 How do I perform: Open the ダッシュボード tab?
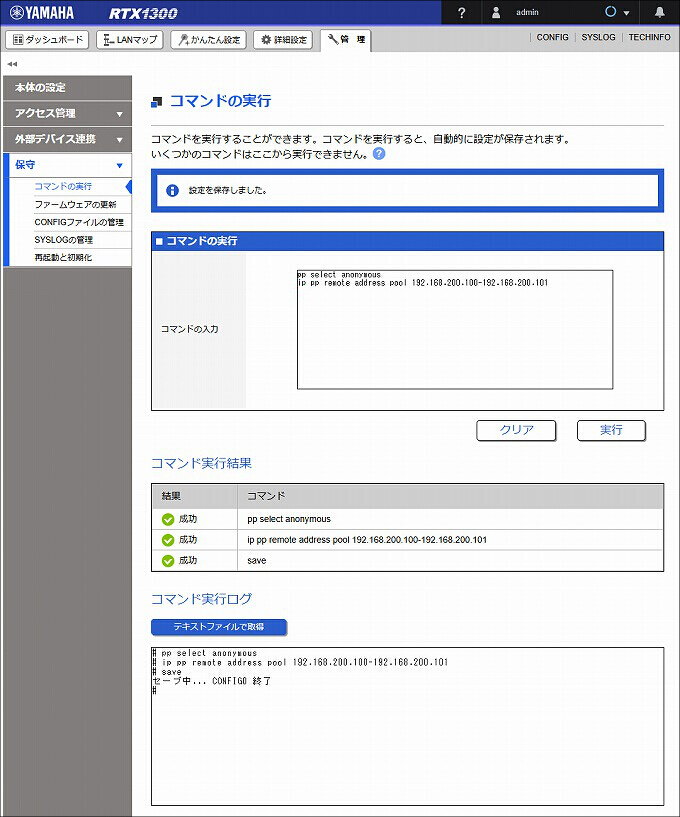[47, 40]
